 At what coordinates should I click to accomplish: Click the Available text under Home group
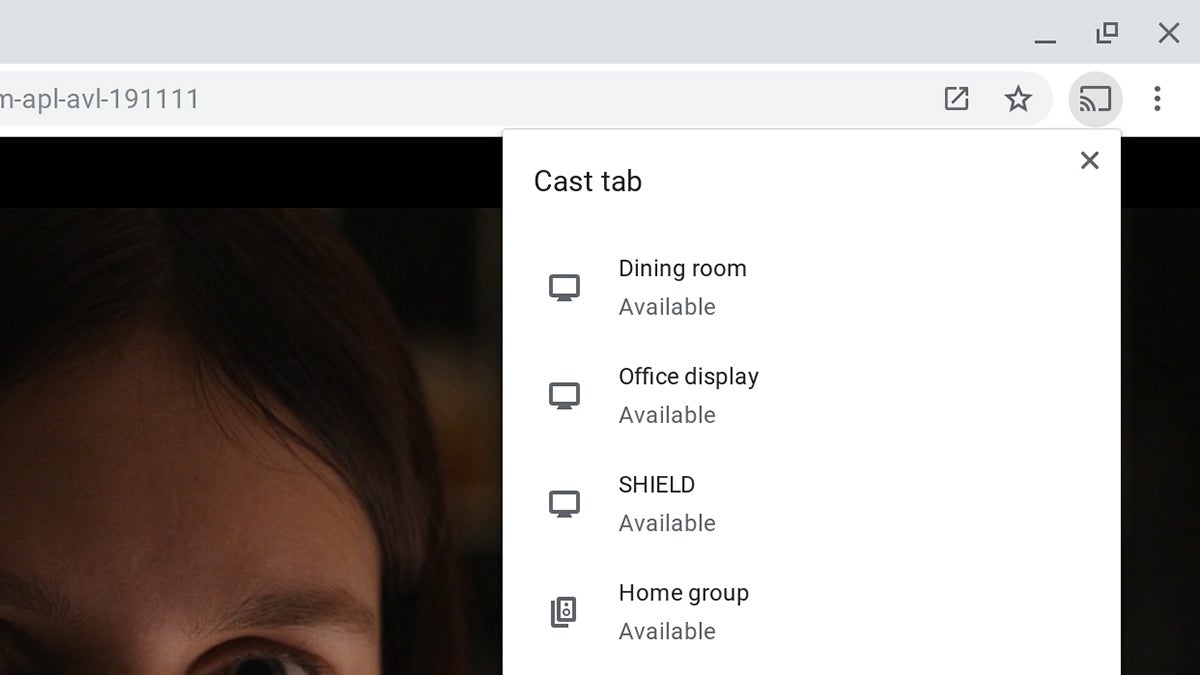(x=667, y=631)
